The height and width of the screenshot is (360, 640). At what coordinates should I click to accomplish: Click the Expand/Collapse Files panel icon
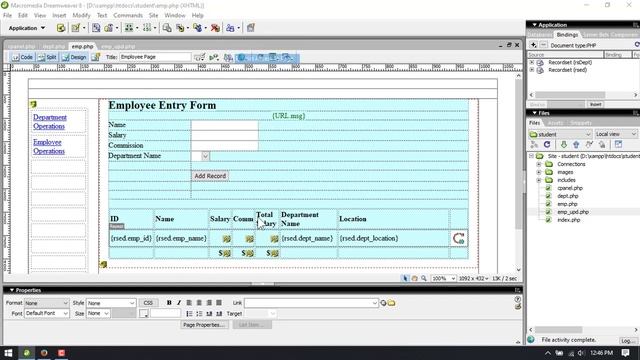point(618,144)
